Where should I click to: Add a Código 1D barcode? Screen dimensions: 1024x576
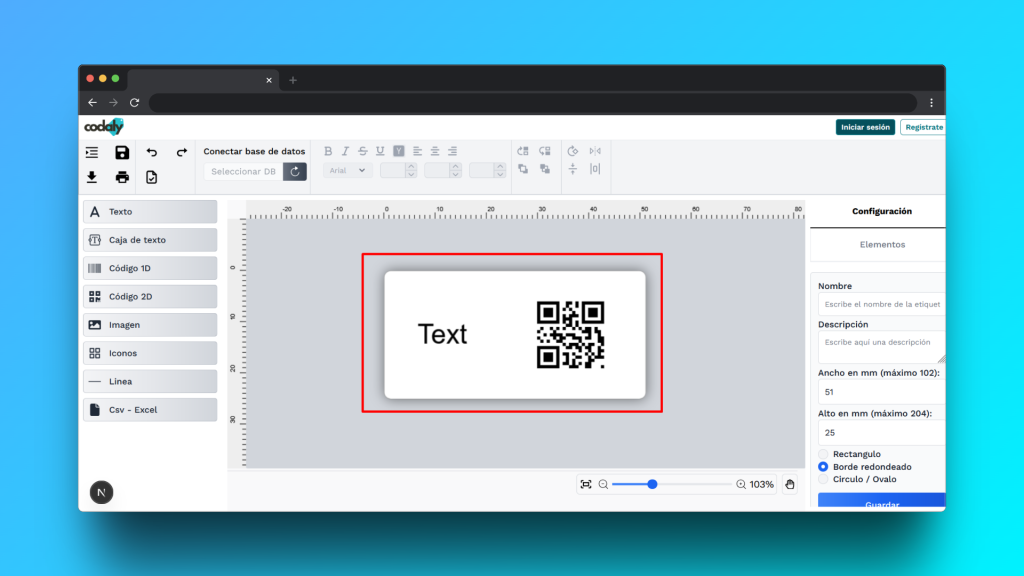pos(150,268)
